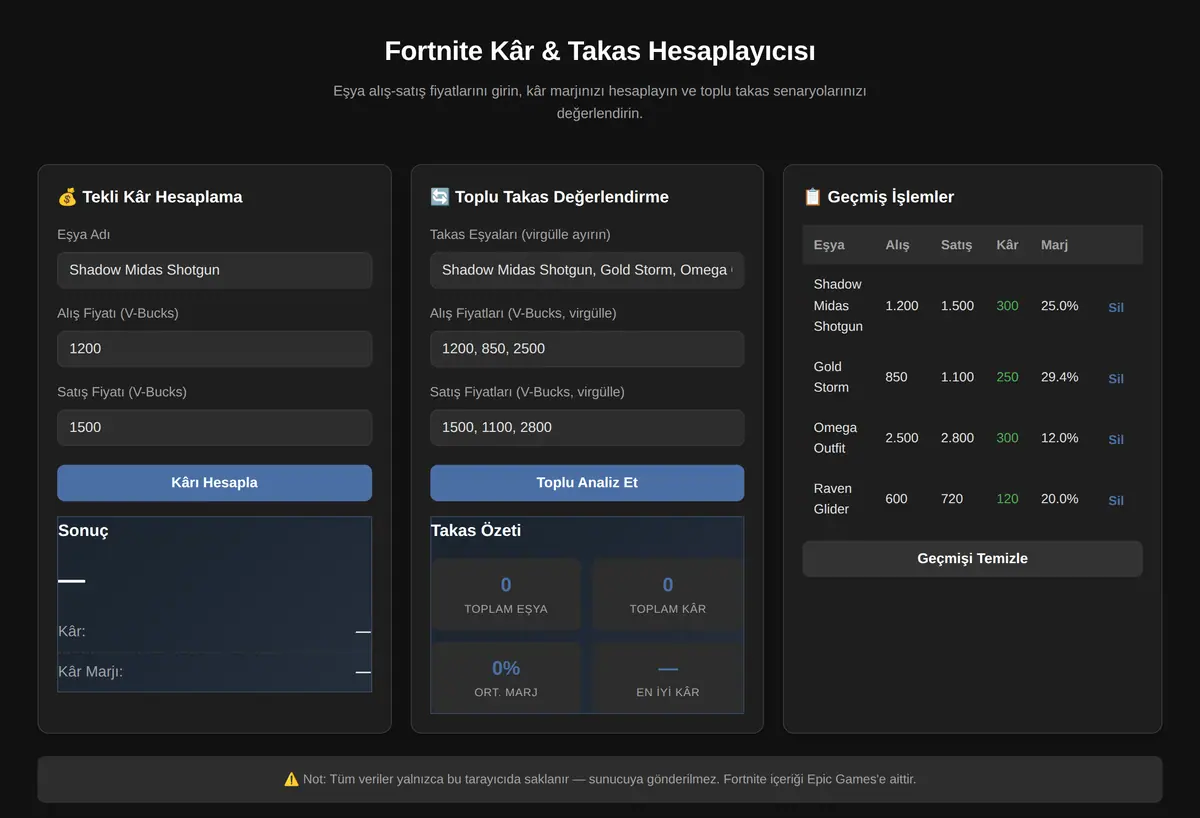Click the 250 profit value for Gold Storm
This screenshot has height=818, width=1200.
pos(1007,377)
